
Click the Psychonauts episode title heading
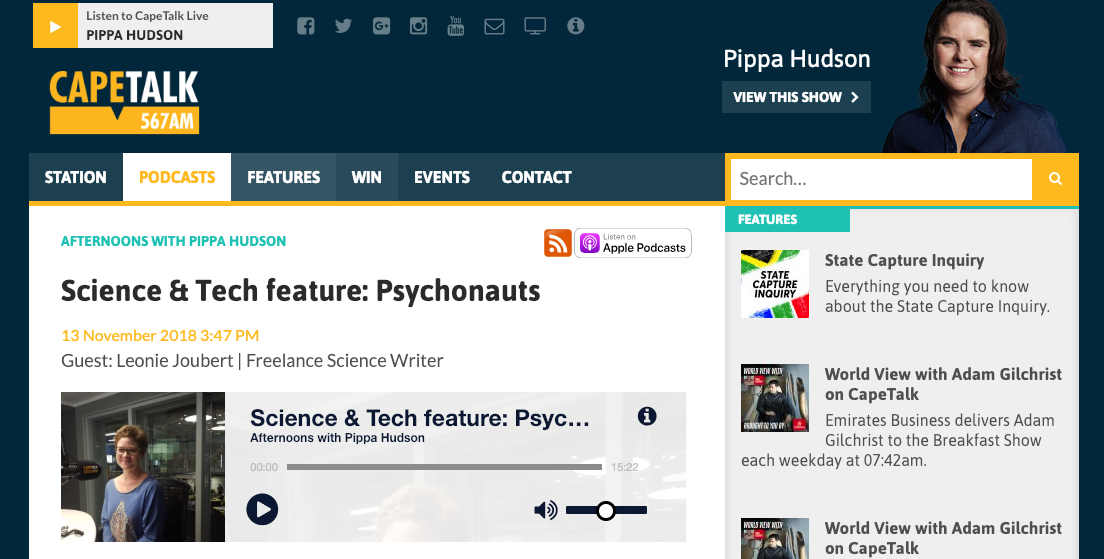301,291
